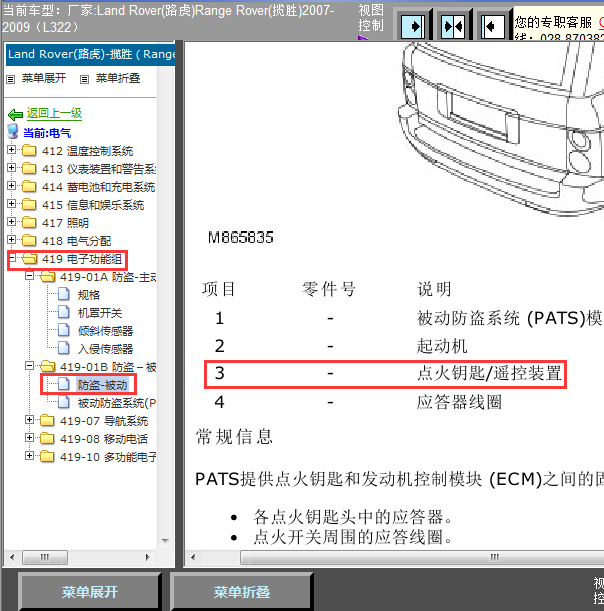Open the 入侵传感器 page

(x=106, y=349)
